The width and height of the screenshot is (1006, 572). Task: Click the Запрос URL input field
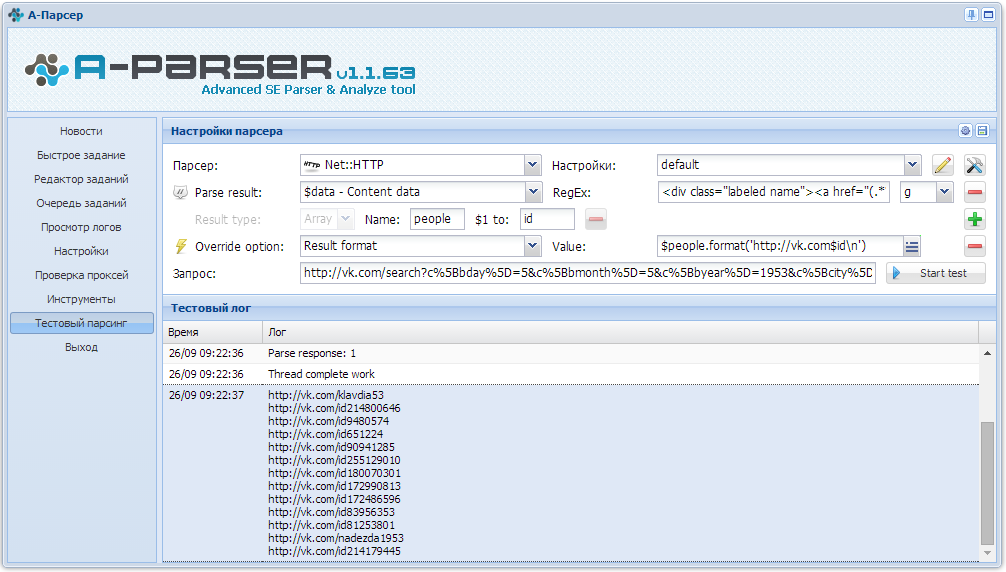588,273
